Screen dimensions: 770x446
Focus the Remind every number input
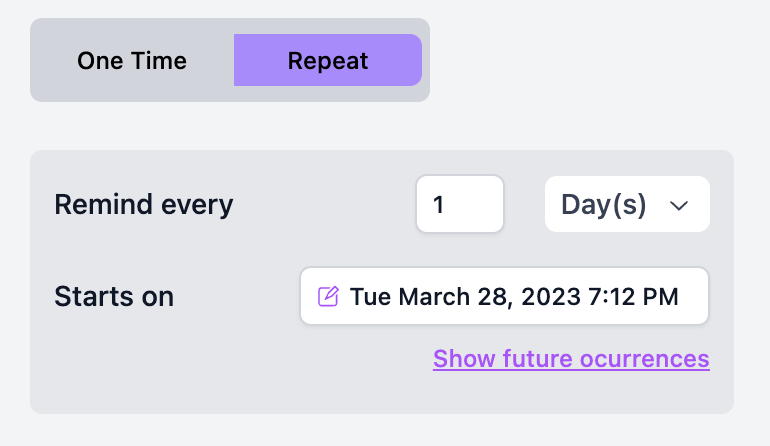tap(460, 205)
